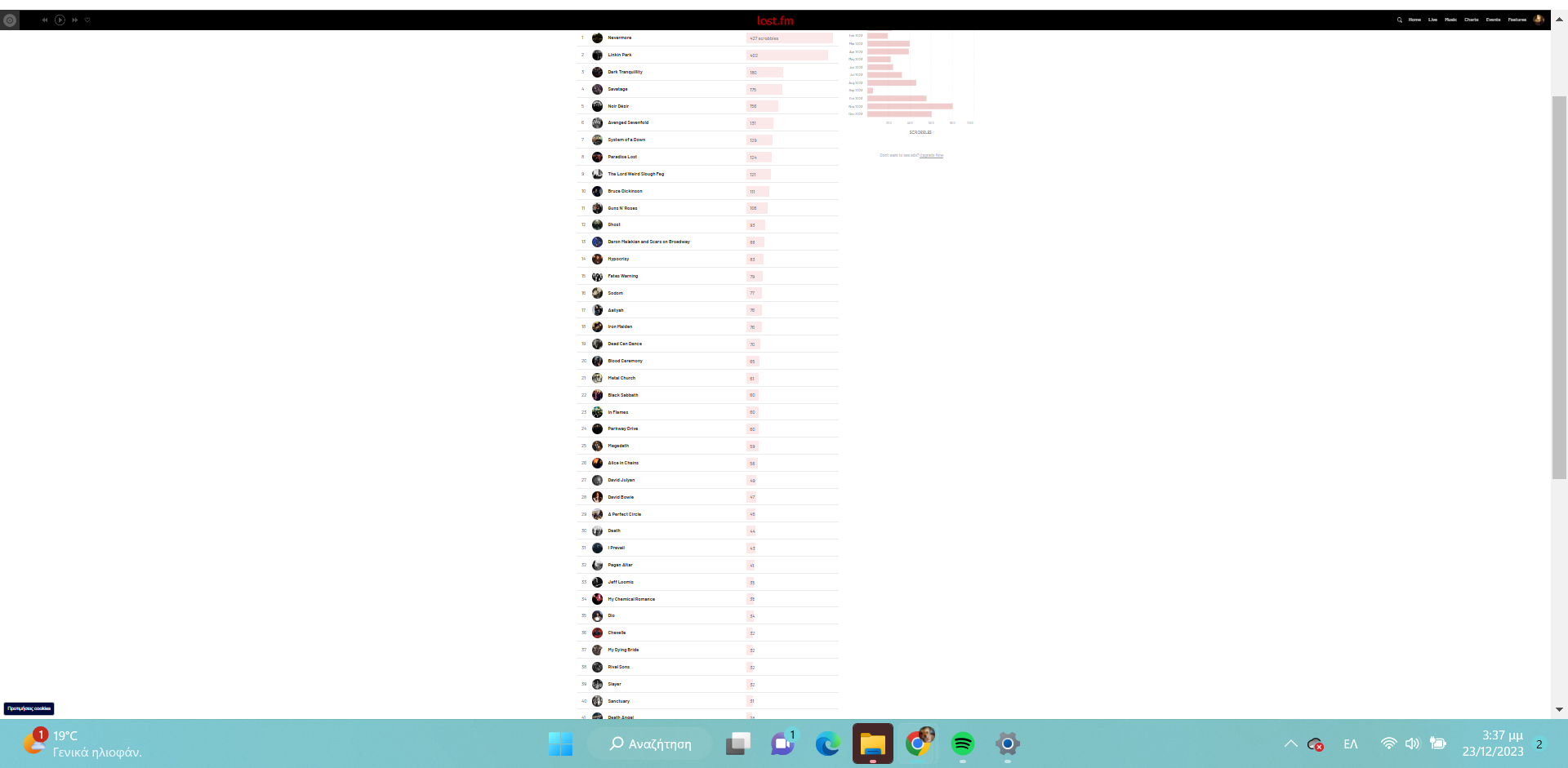Click the Alice in Chains artist avatar

(x=597, y=463)
